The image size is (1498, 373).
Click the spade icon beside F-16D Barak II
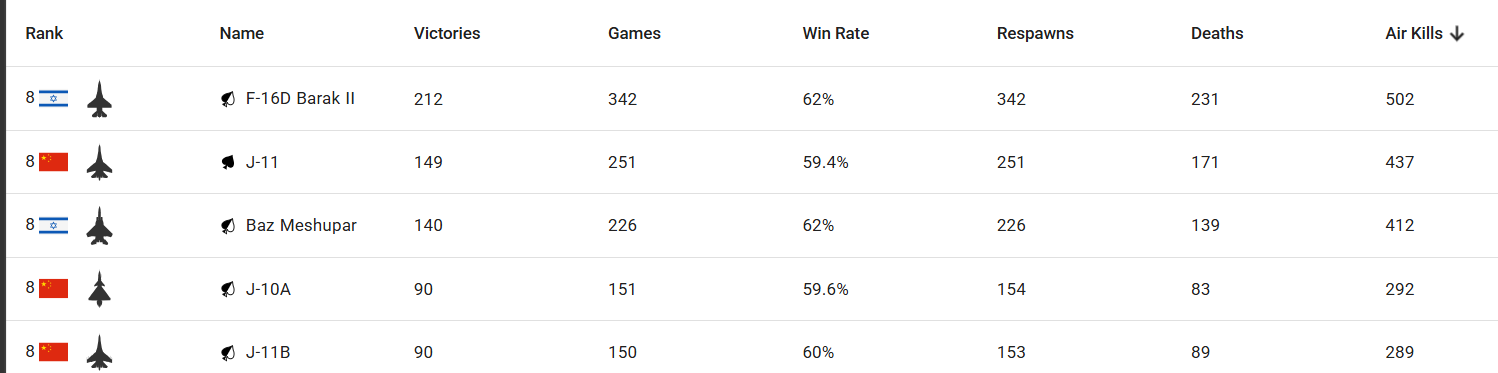228,99
